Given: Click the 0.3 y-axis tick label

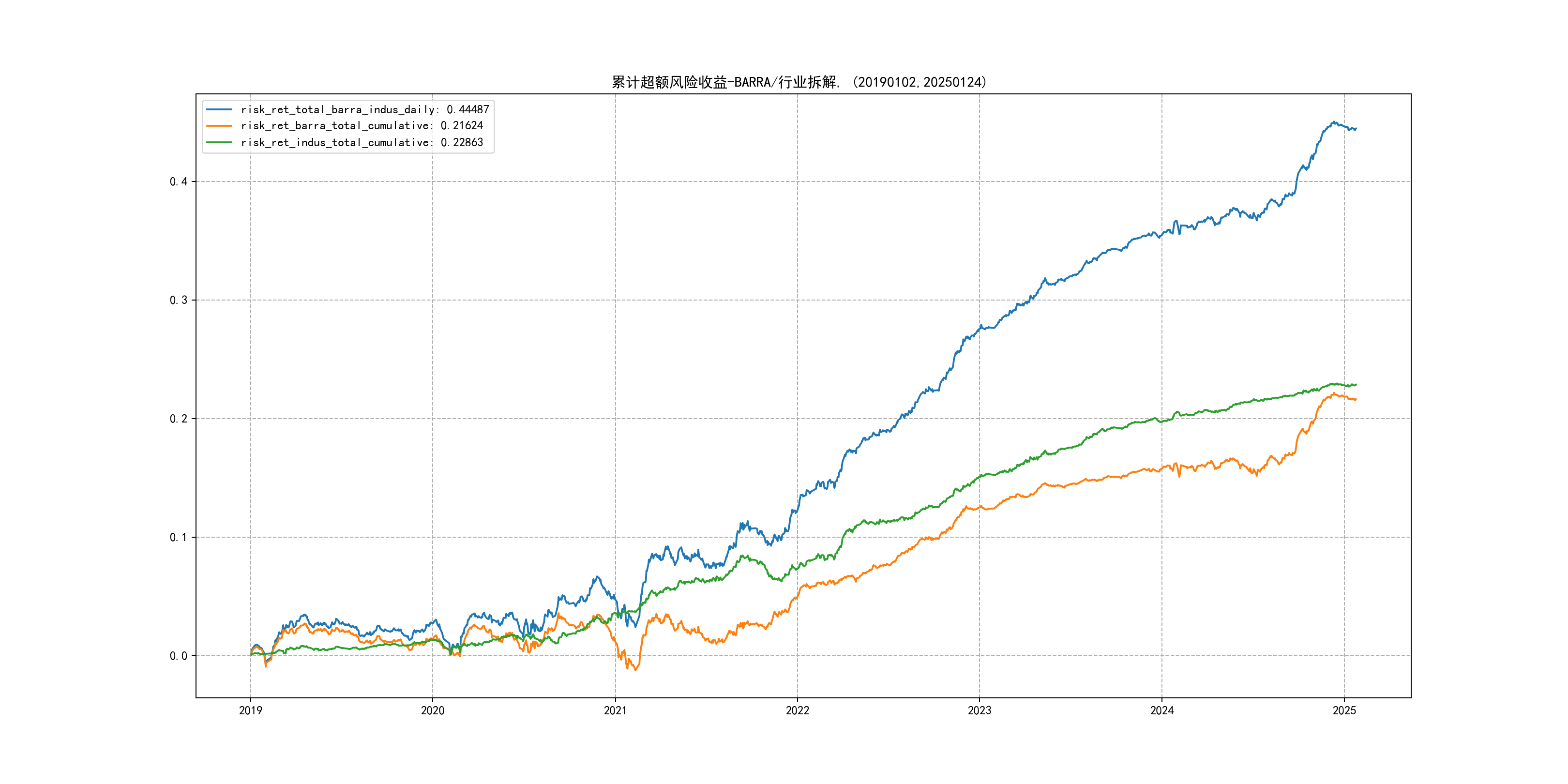Looking at the screenshot, I should coord(179,300).
